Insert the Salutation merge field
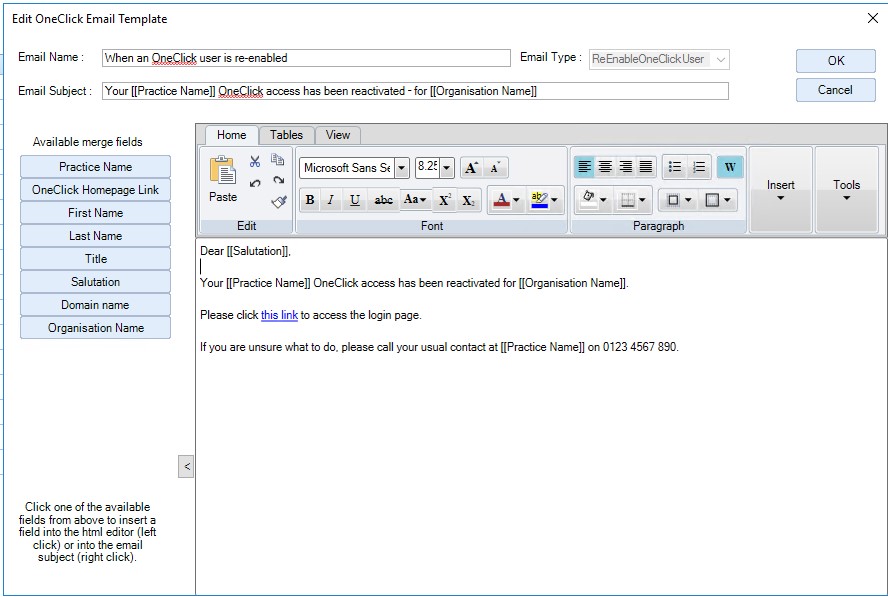Image resolution: width=888 pixels, height=597 pixels. [x=95, y=282]
